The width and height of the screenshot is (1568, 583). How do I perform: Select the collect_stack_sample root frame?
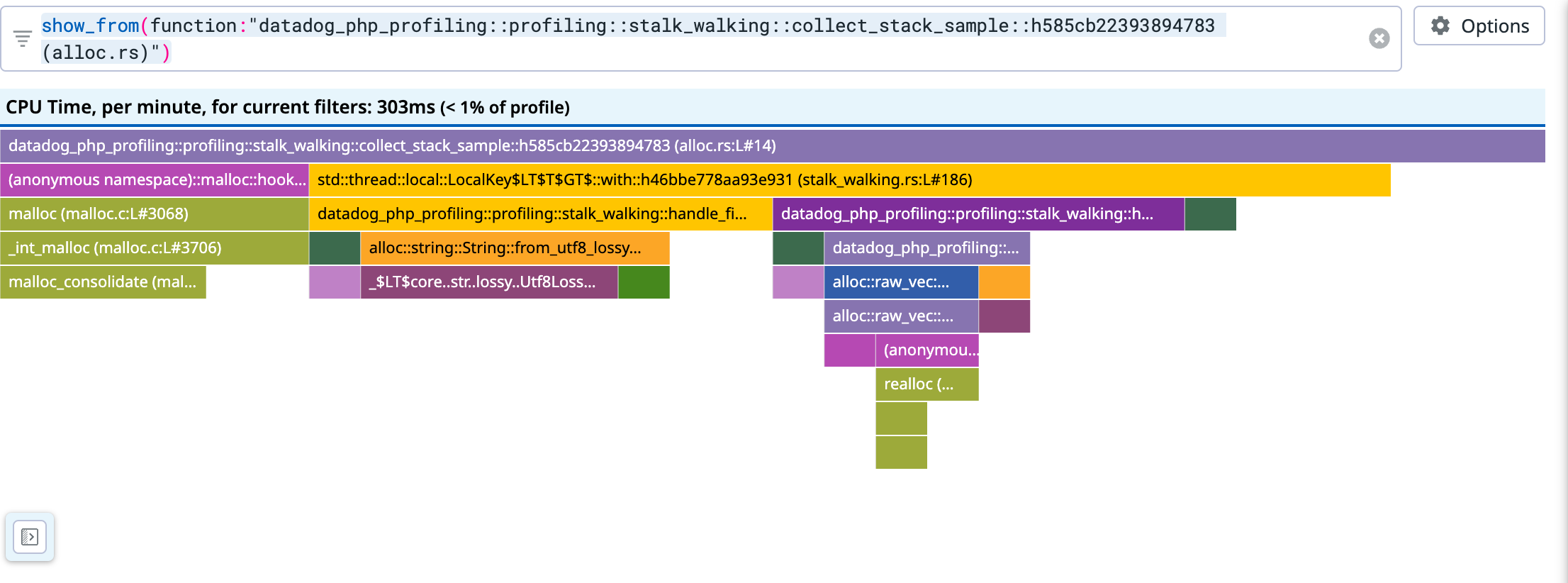point(773,146)
